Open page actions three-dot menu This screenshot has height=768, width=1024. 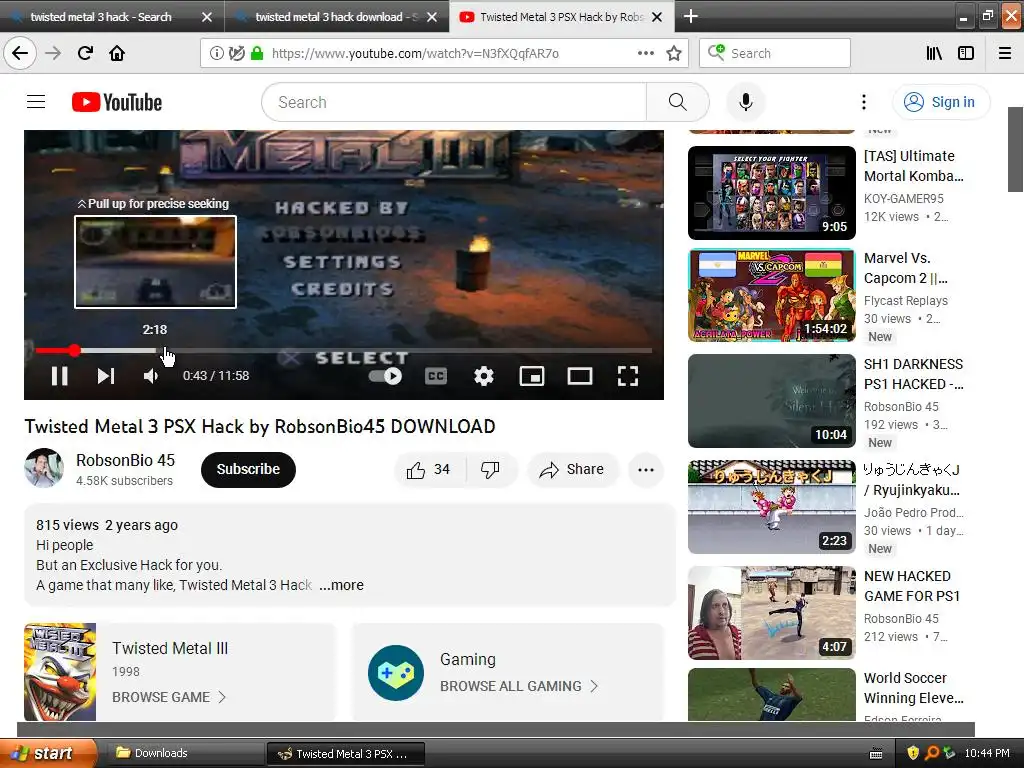(x=645, y=53)
